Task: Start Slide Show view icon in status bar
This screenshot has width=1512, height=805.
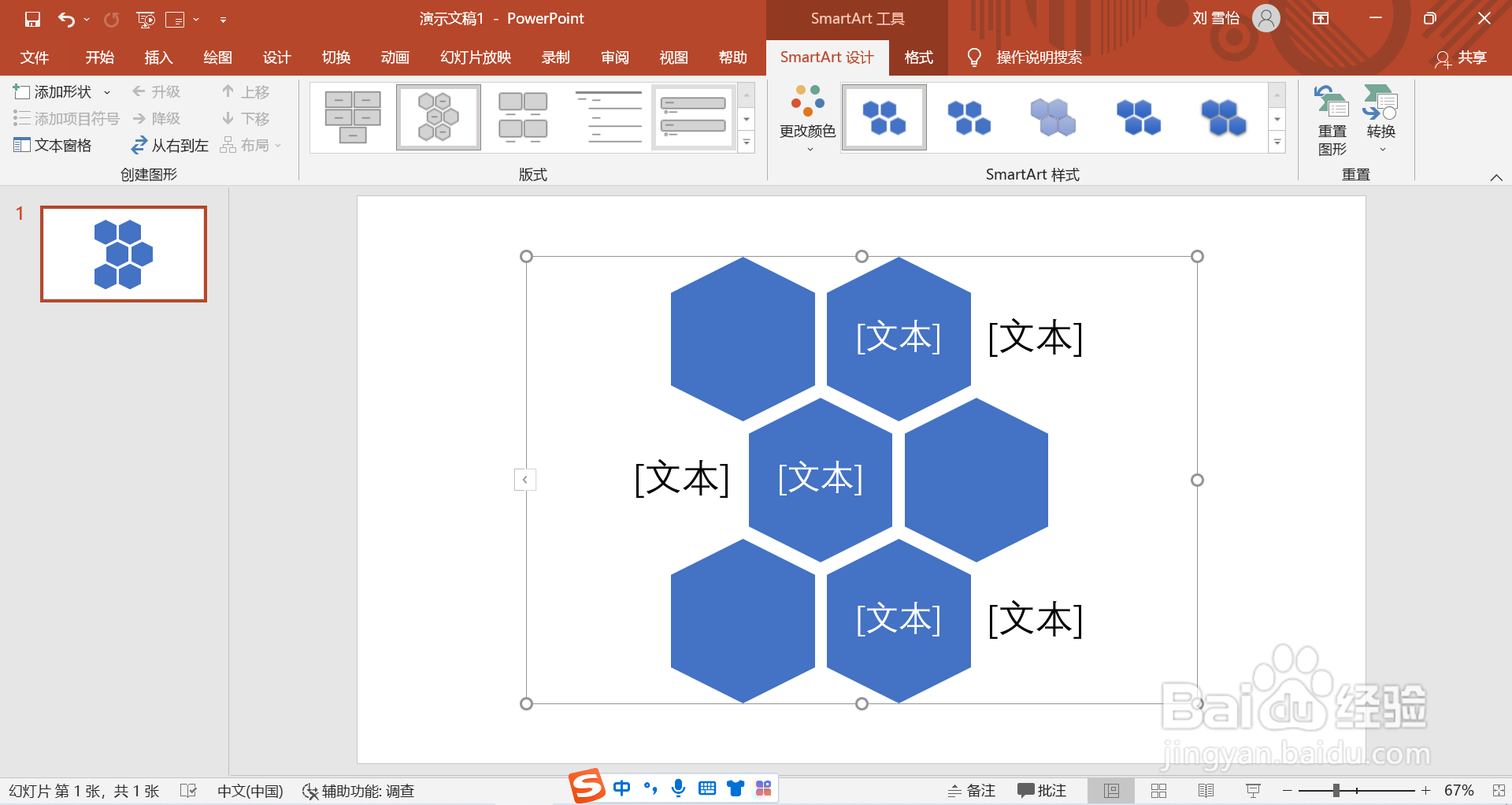Action: [1253, 791]
